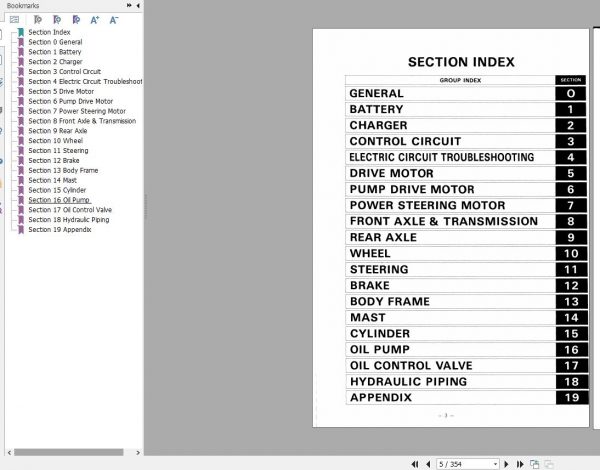Open bookmark Section 8 Front Axle & Transmission

click(x=82, y=121)
